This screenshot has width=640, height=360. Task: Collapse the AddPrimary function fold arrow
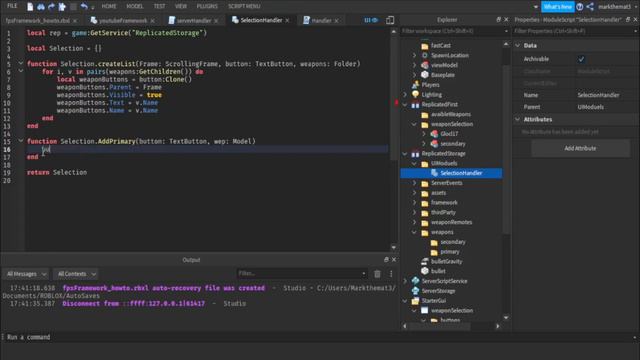click(x=21, y=141)
